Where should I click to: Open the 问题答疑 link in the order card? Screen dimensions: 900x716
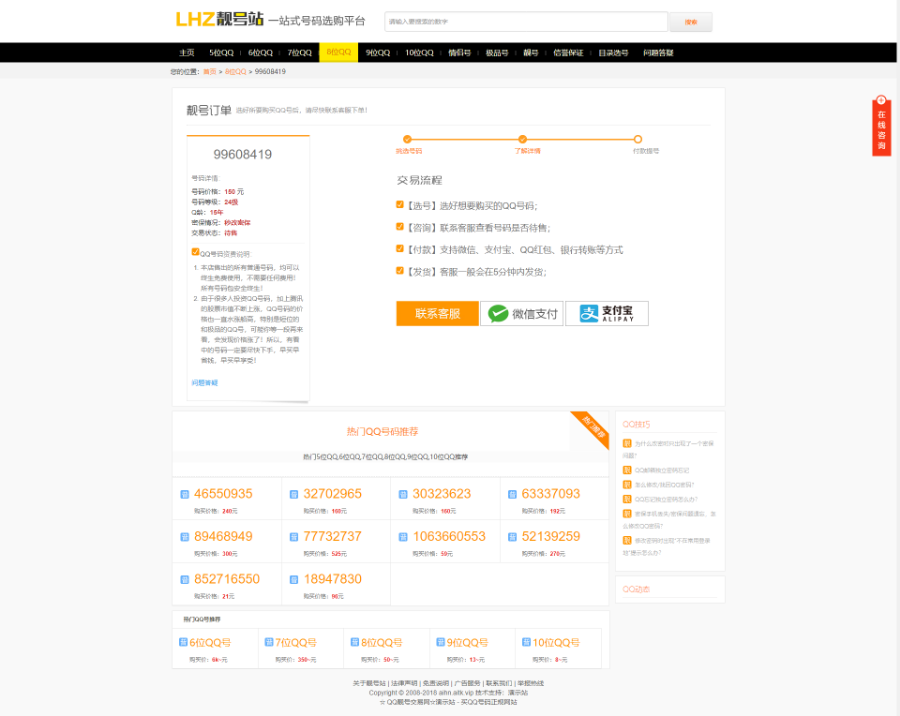click(x=204, y=381)
